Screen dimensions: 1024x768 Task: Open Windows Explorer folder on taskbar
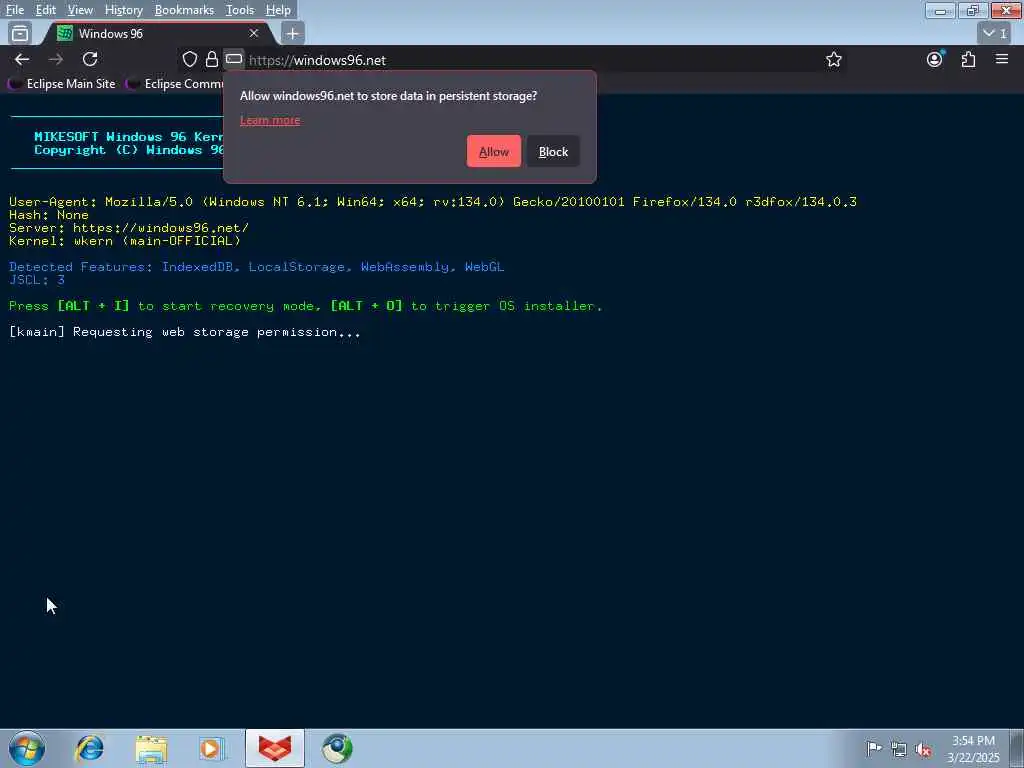click(x=152, y=748)
